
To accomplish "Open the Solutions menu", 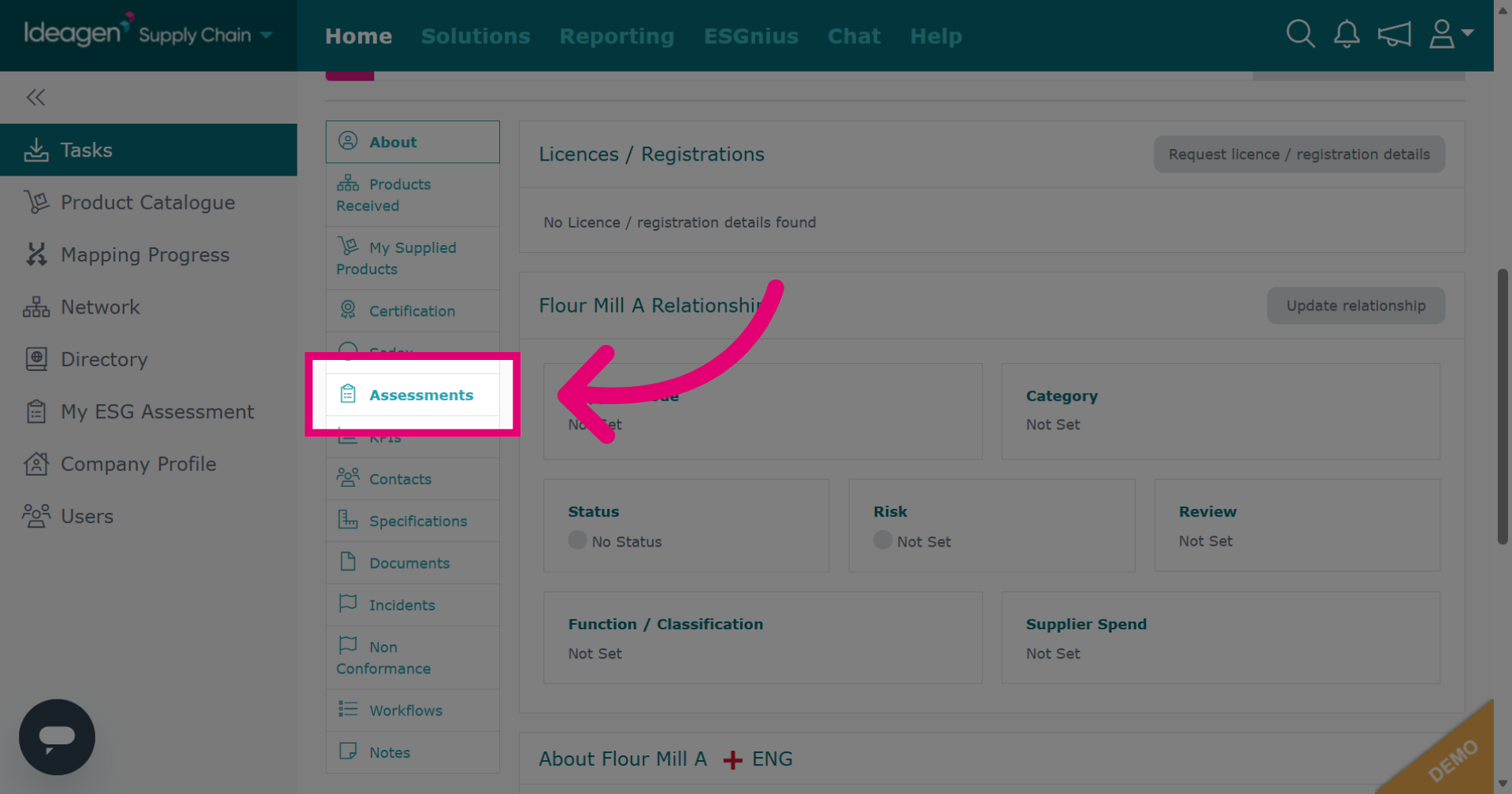I will click(476, 36).
